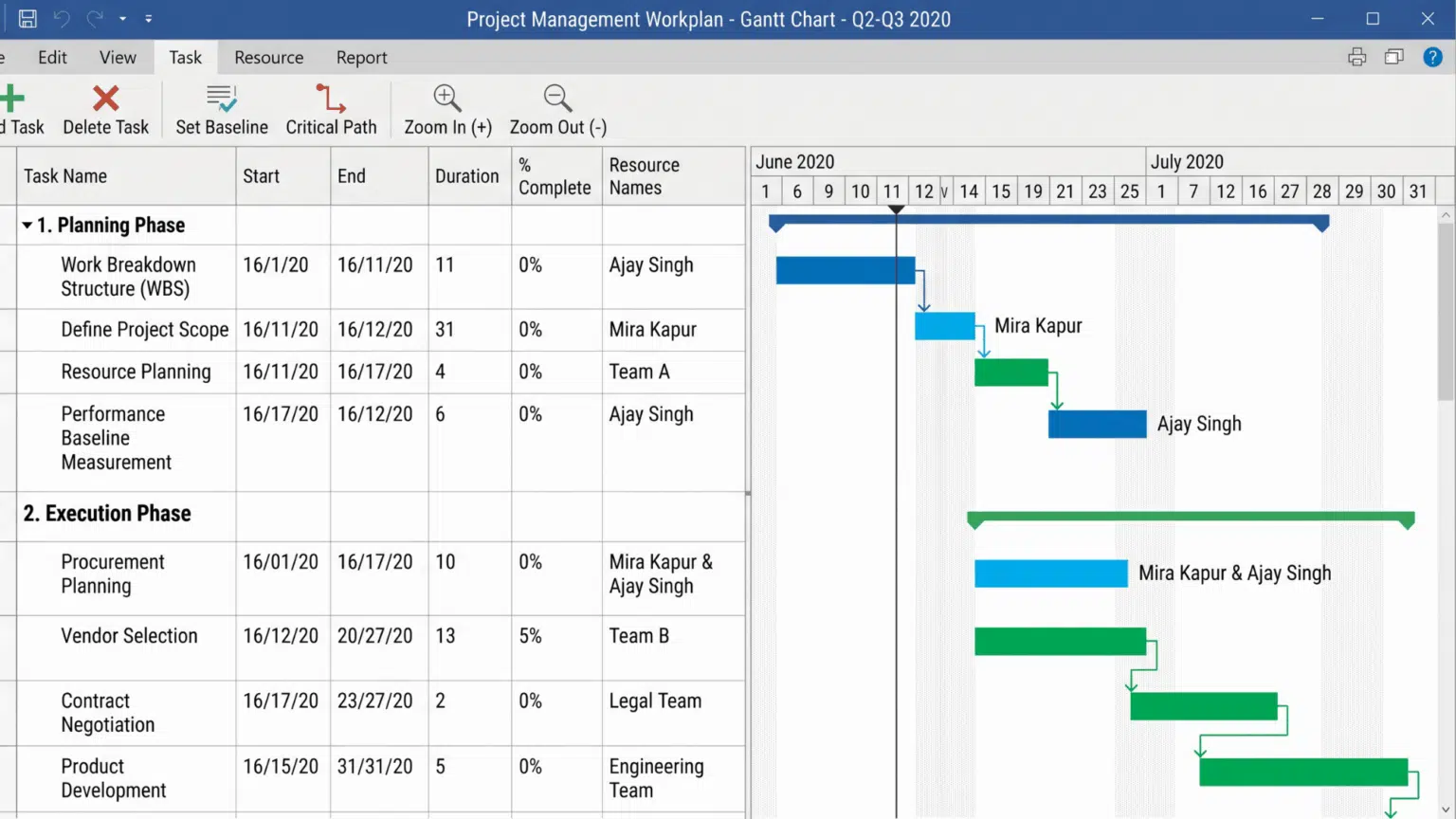Screen dimensions: 1456x819
Task: Select the Vendor Selection task name
Action: click(129, 636)
